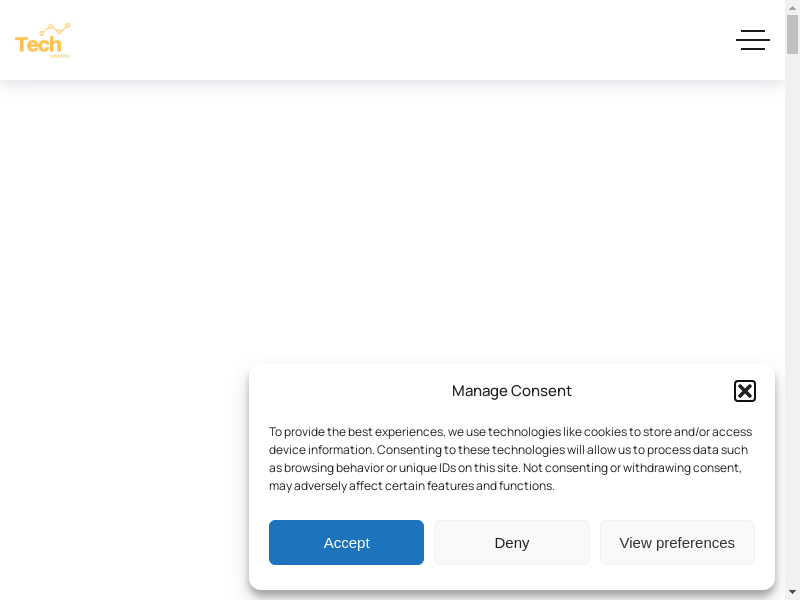Click the Manage Consent heading

tap(511, 391)
